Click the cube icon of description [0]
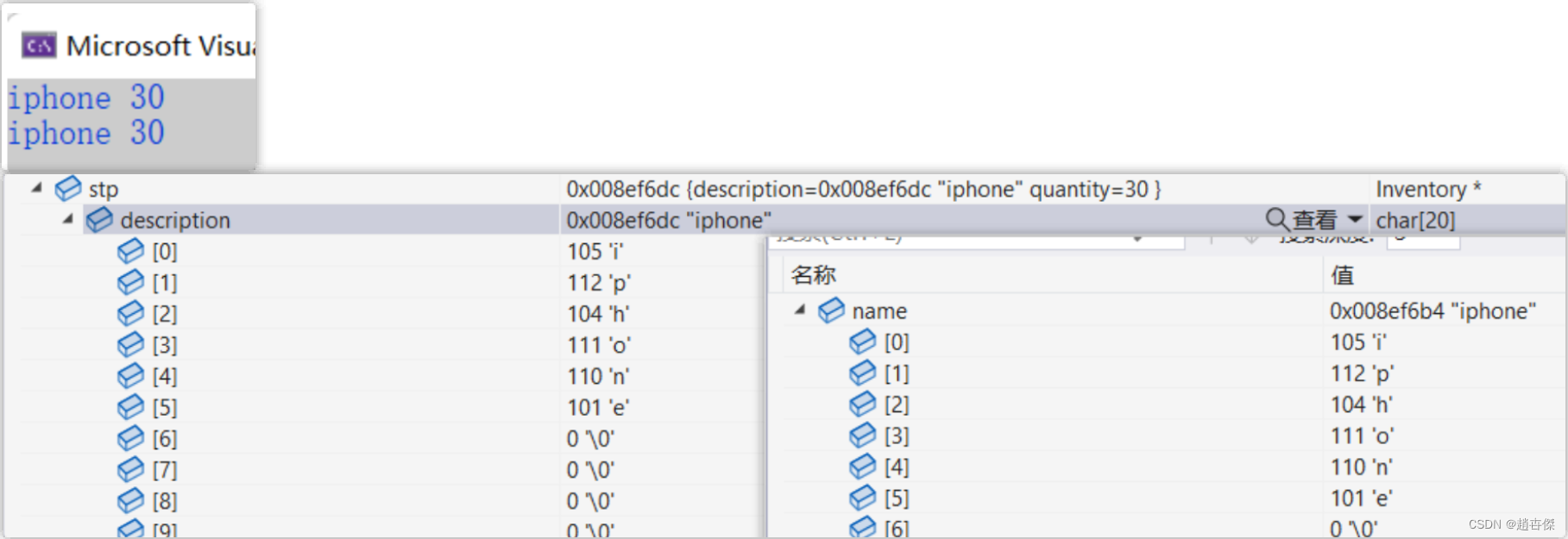Image resolution: width=1568 pixels, height=539 pixels. (x=130, y=251)
